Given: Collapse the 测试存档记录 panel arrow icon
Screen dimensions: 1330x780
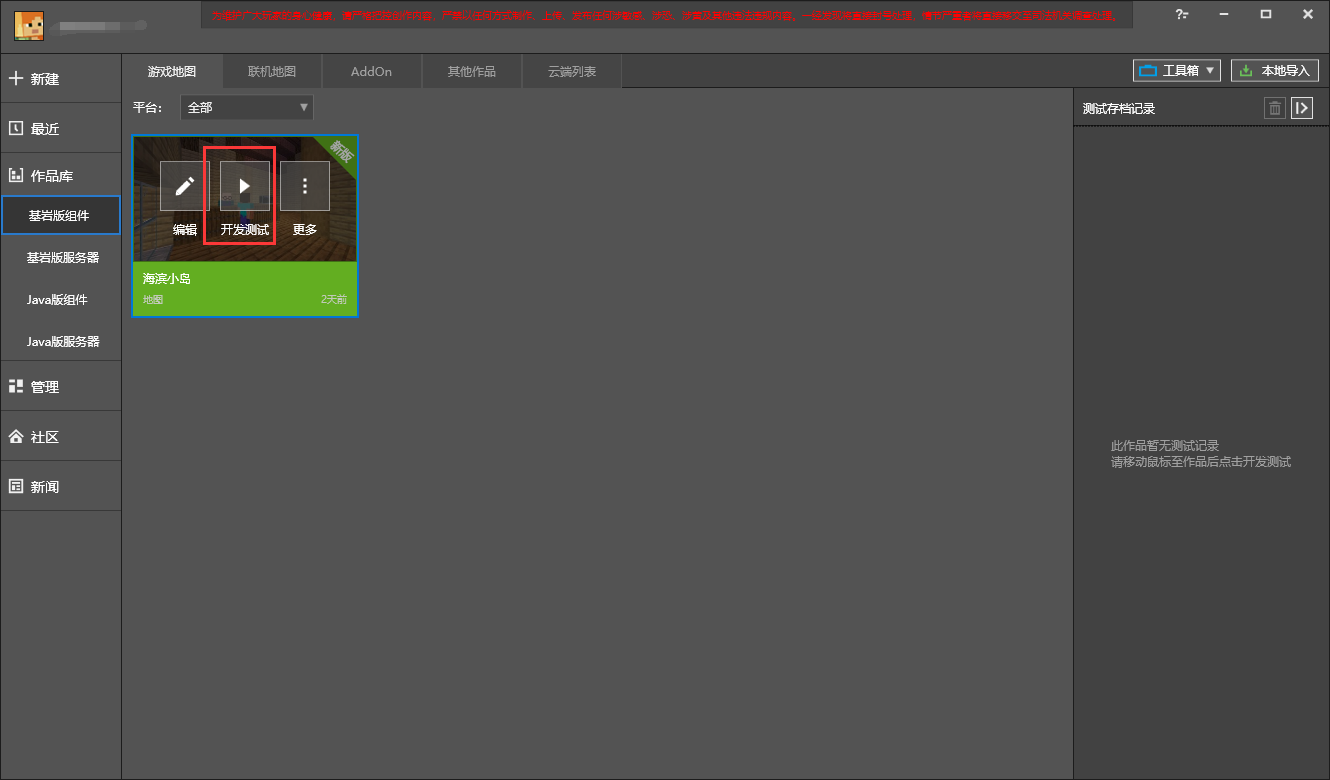Looking at the screenshot, I should pos(1301,108).
